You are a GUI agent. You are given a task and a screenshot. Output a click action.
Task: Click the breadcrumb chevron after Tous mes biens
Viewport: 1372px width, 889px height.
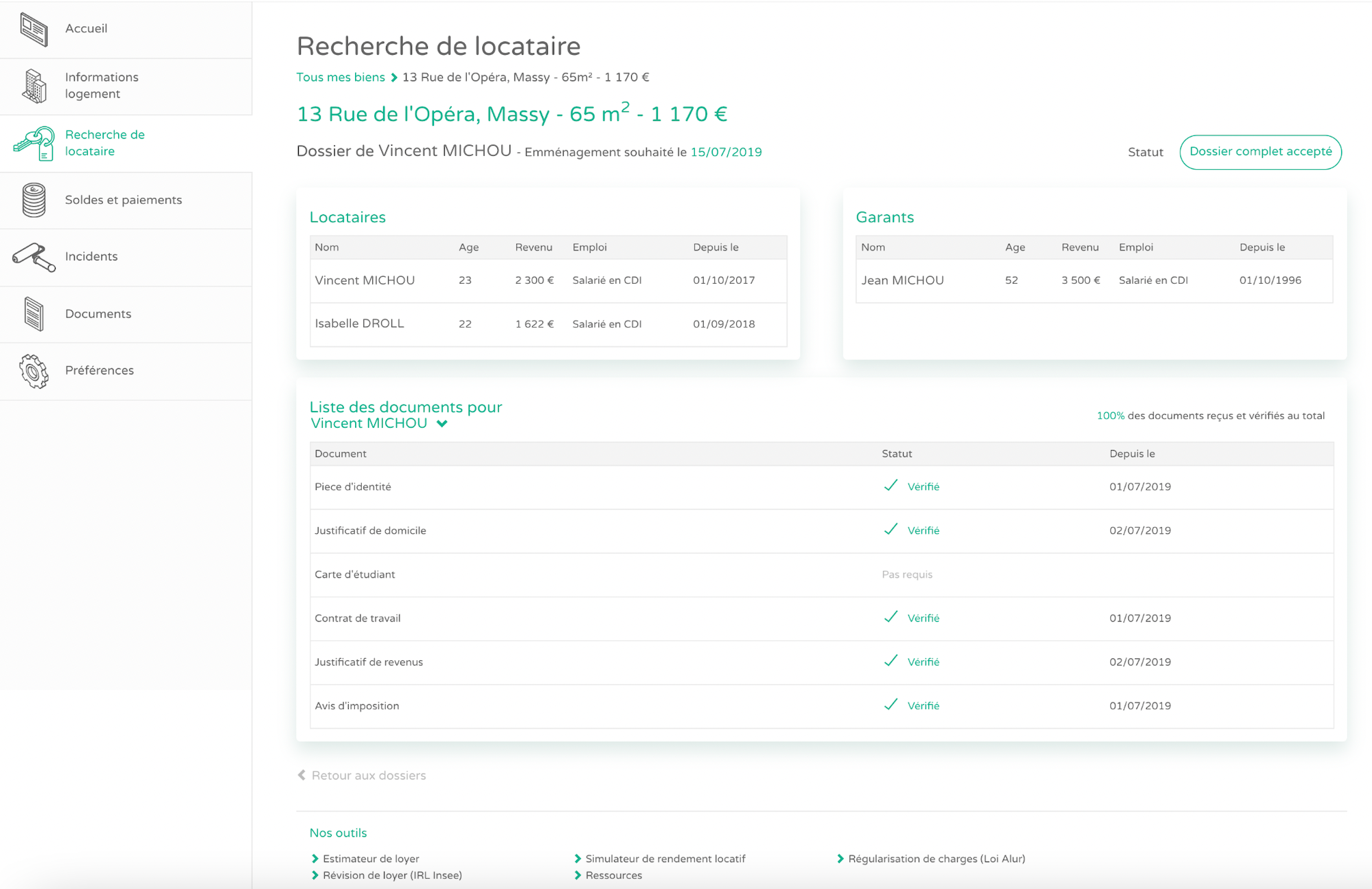click(394, 78)
